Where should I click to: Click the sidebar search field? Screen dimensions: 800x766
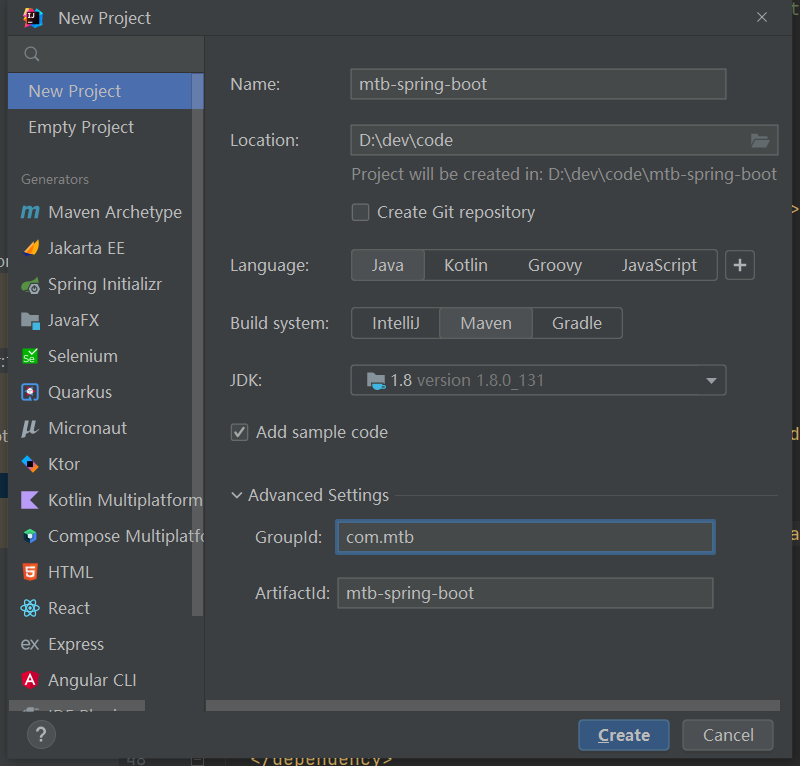(106, 54)
